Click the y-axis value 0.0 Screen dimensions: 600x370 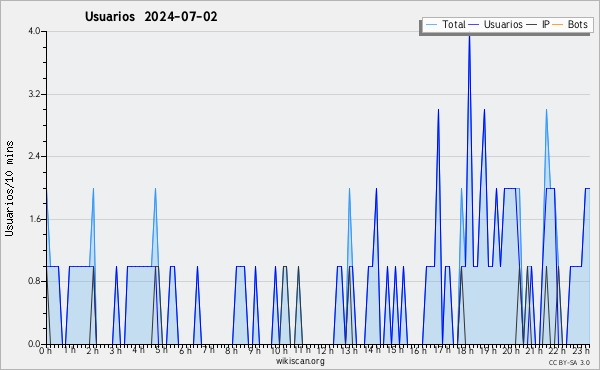pyautogui.click(x=34, y=344)
